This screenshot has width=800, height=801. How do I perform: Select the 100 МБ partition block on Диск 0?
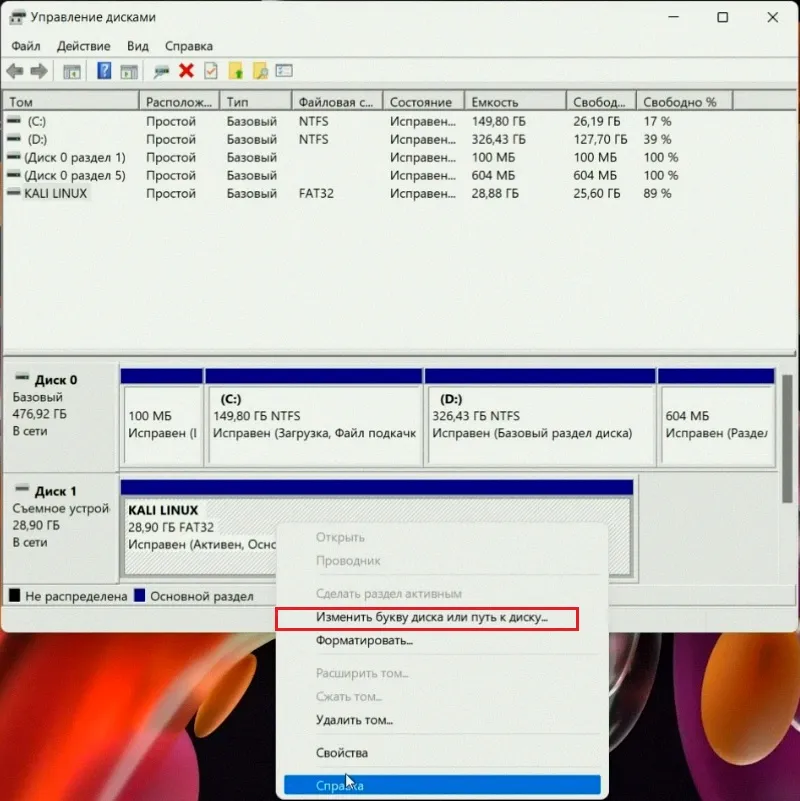click(x=162, y=417)
